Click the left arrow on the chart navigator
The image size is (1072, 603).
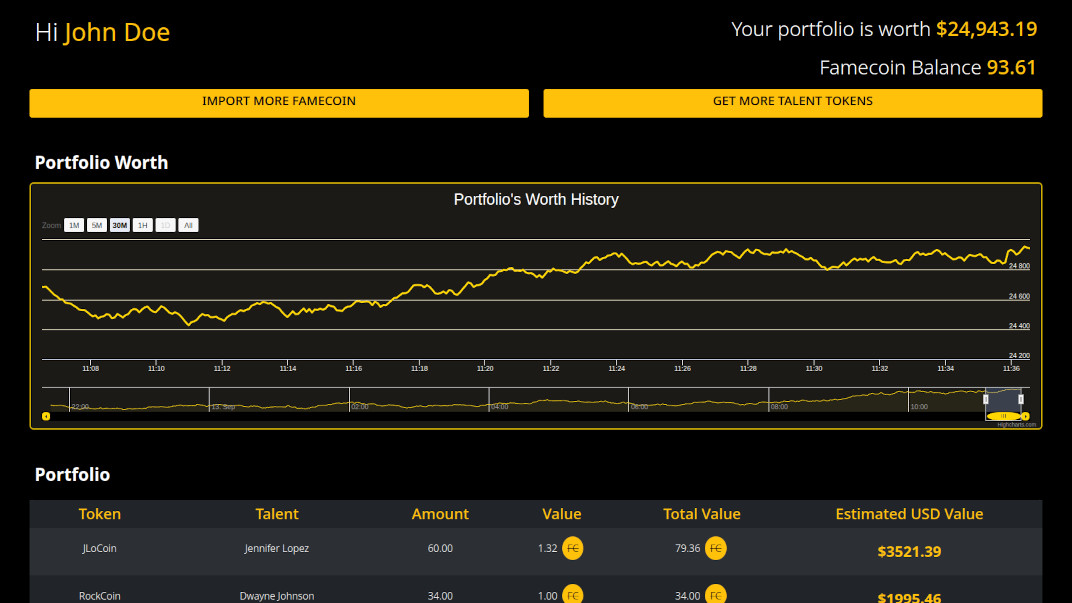44,416
